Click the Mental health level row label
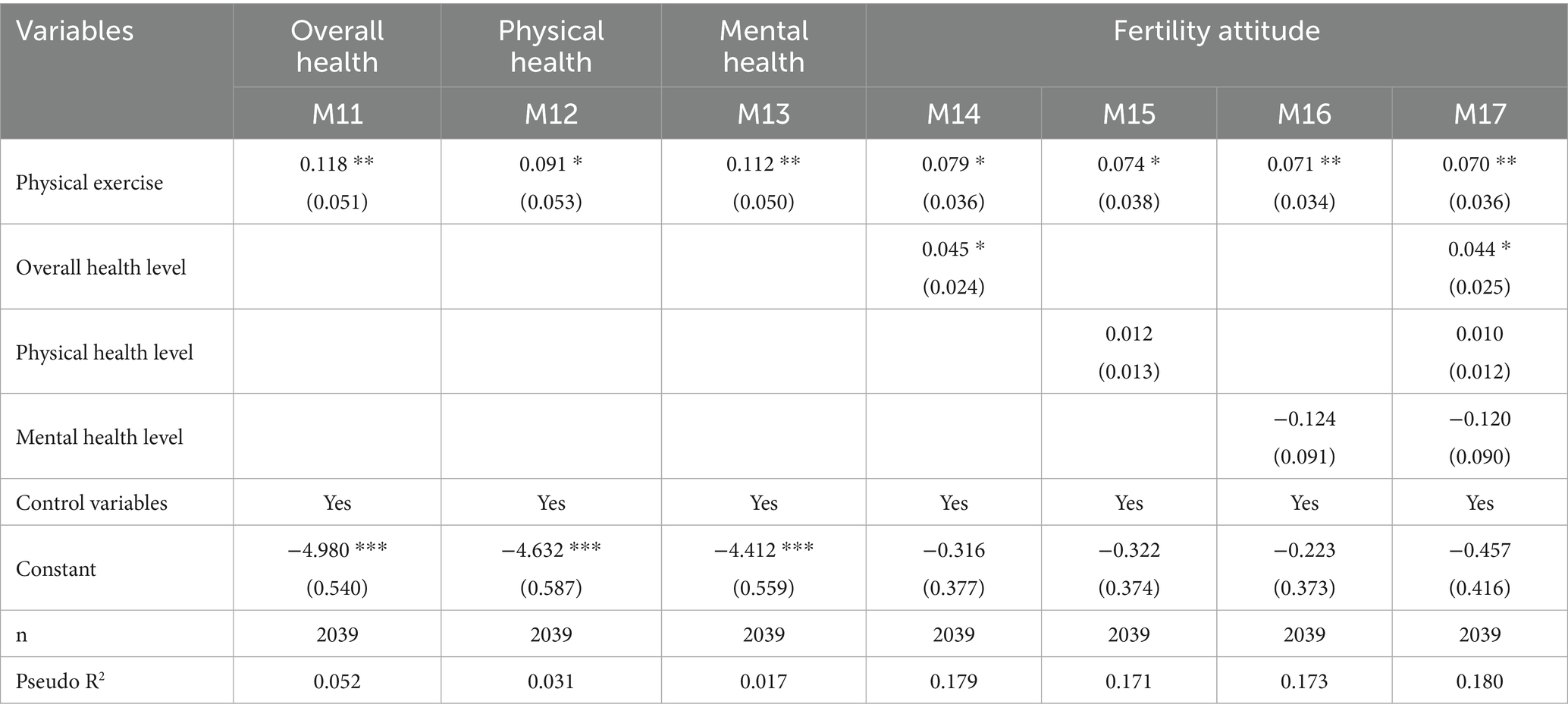1568x717 pixels. (x=99, y=438)
